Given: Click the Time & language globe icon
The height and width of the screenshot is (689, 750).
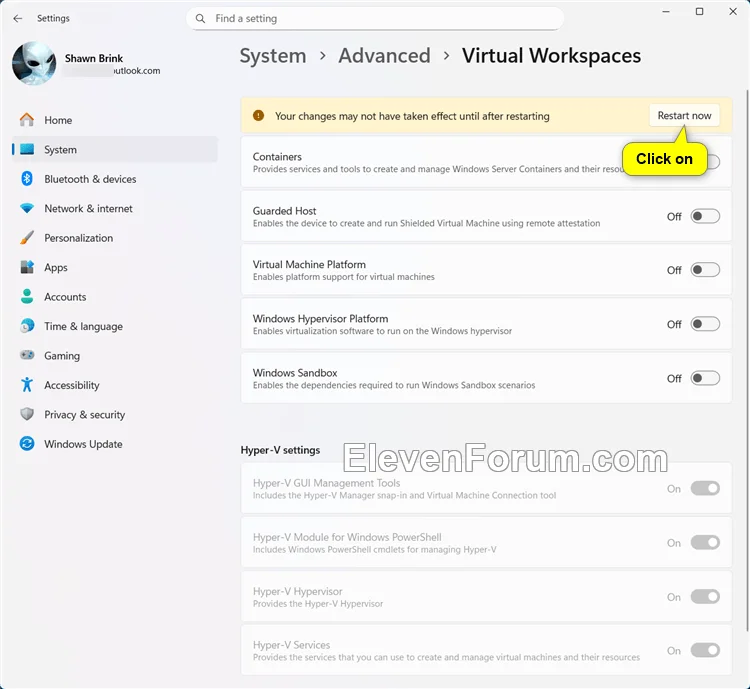Looking at the screenshot, I should pyautogui.click(x=27, y=326).
